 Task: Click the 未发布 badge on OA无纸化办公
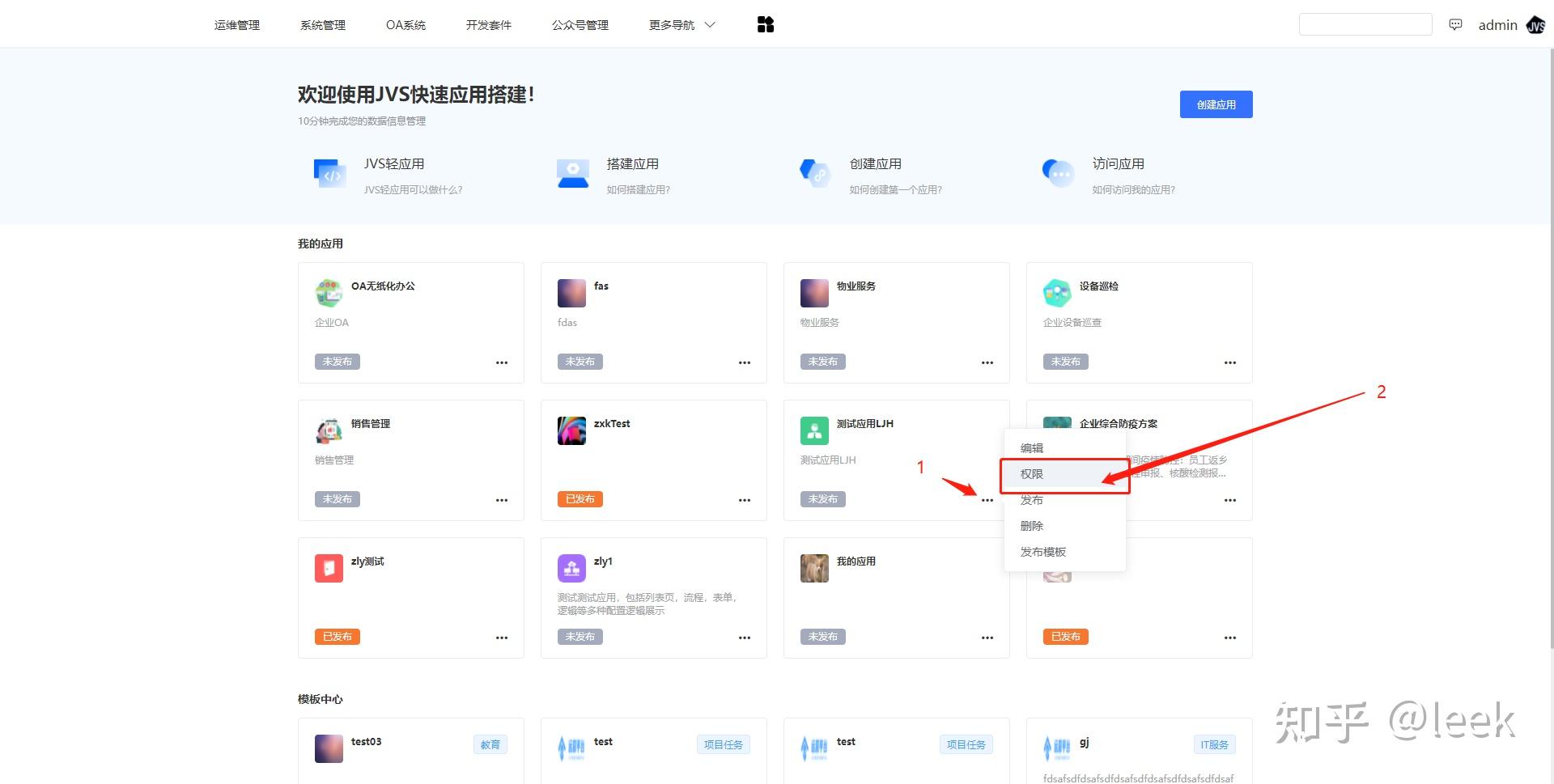point(337,362)
